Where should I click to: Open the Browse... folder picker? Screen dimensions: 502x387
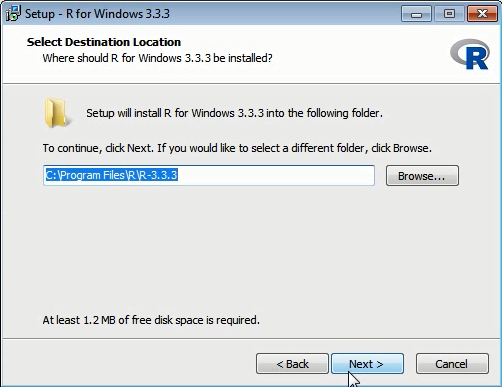coord(422,175)
